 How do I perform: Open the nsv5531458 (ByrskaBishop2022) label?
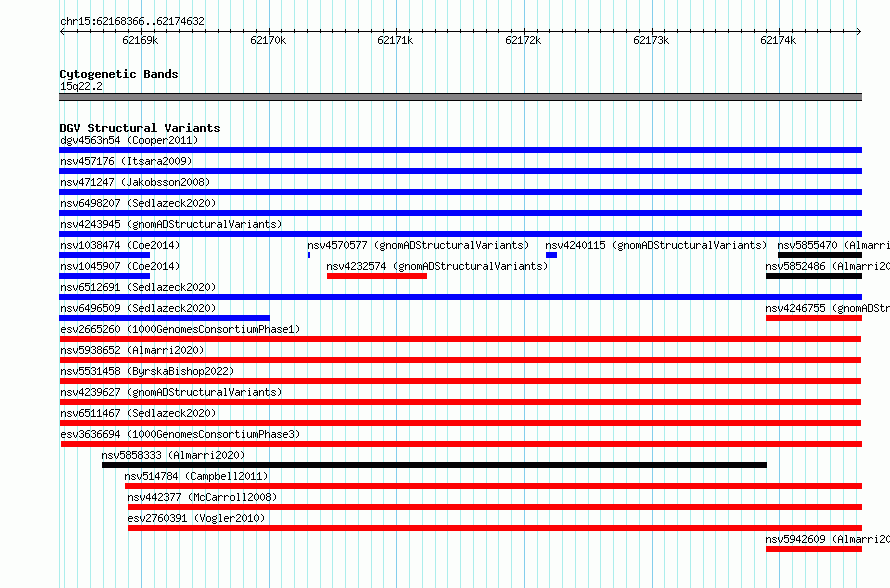(147, 371)
